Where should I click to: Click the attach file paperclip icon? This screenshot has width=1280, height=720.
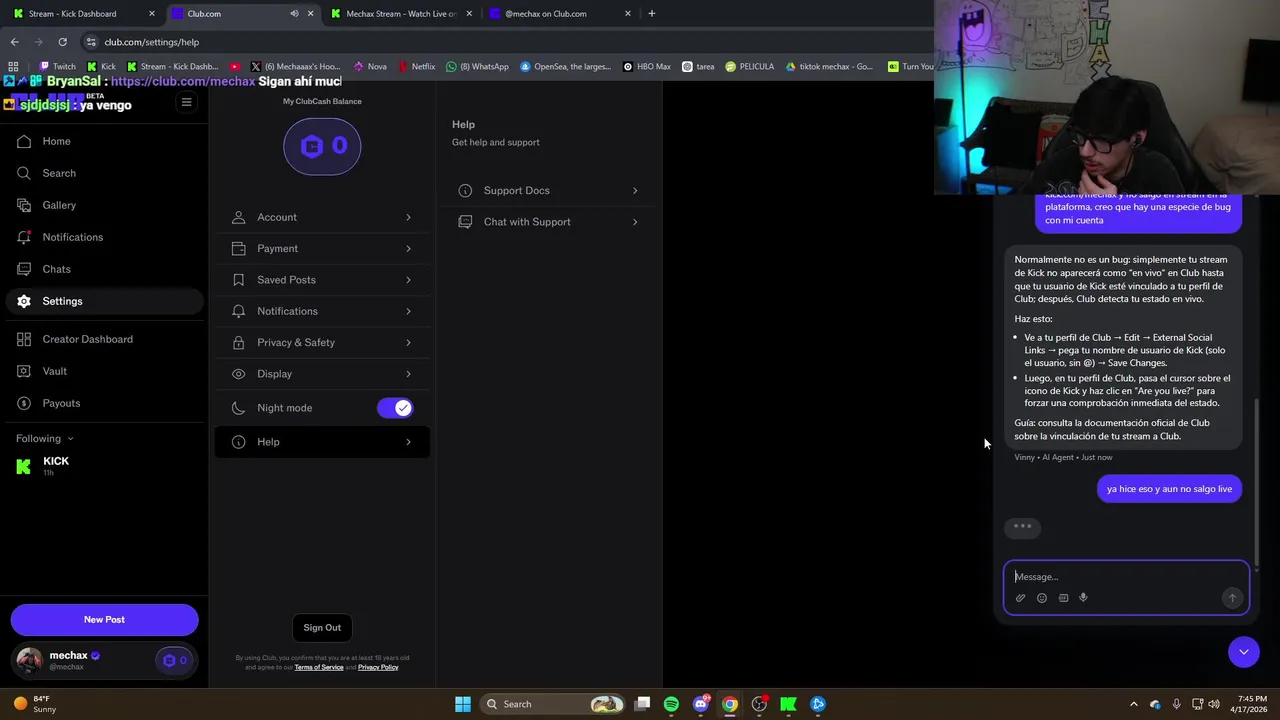coord(1021,598)
